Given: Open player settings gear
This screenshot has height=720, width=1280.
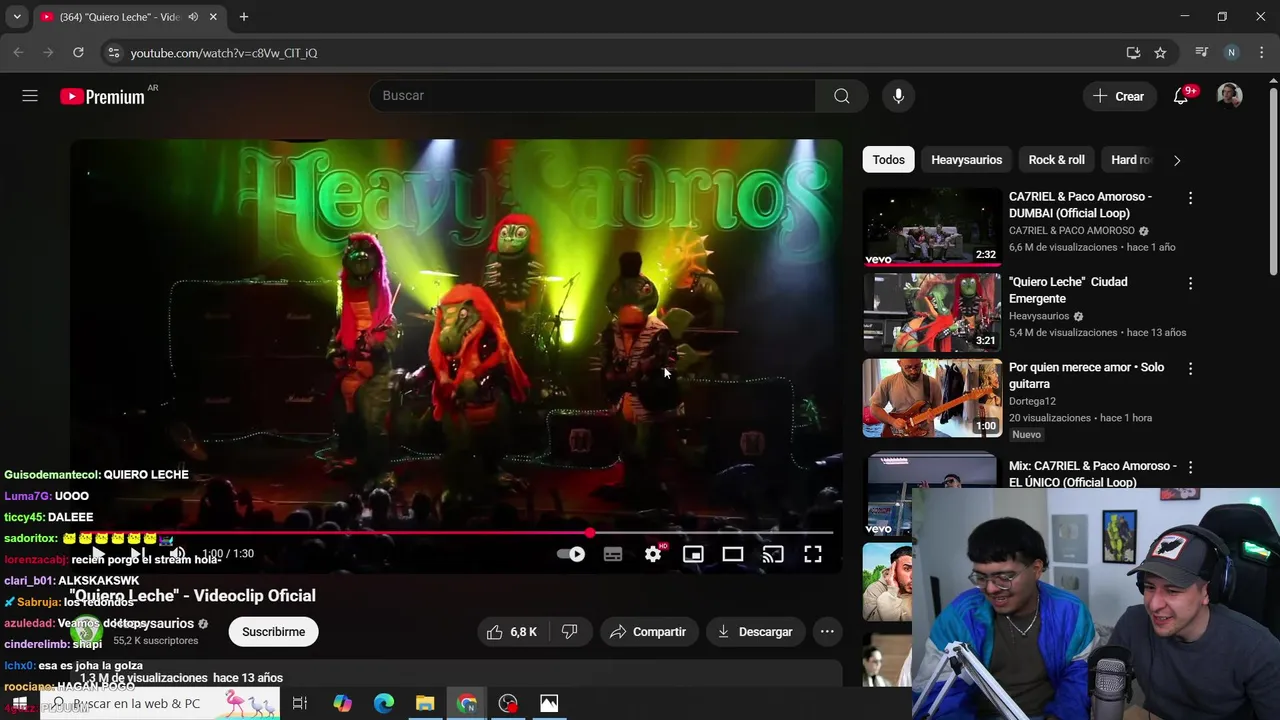Looking at the screenshot, I should pos(653,554).
